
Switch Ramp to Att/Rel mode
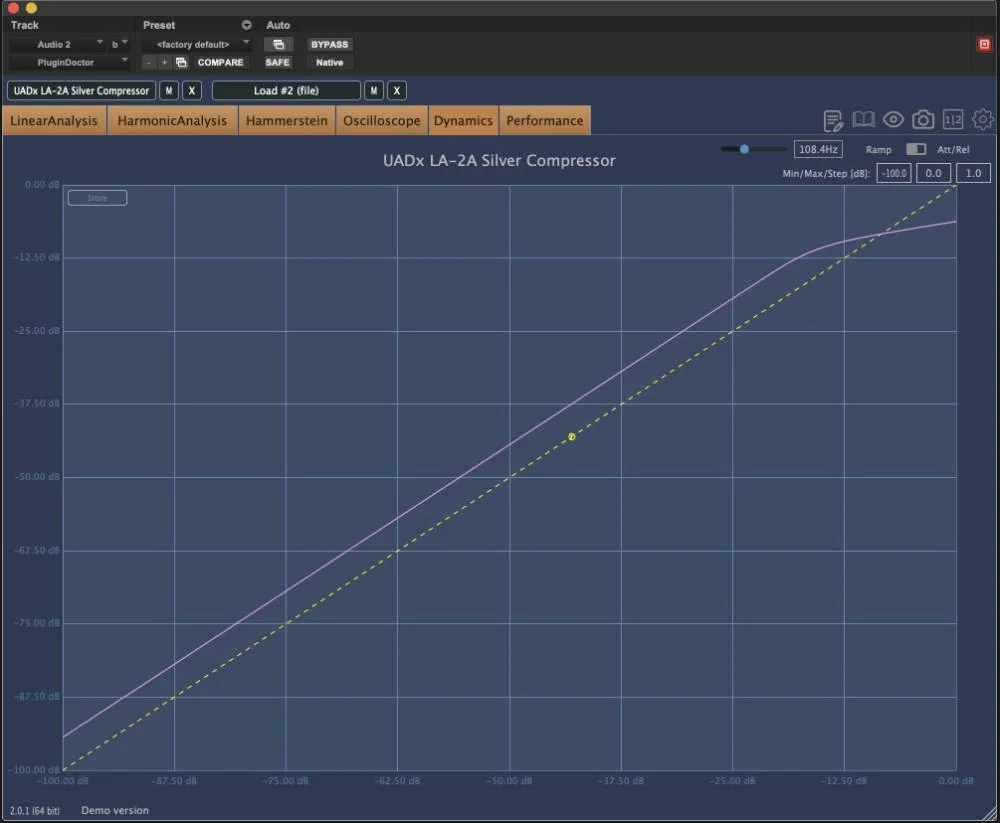915,148
